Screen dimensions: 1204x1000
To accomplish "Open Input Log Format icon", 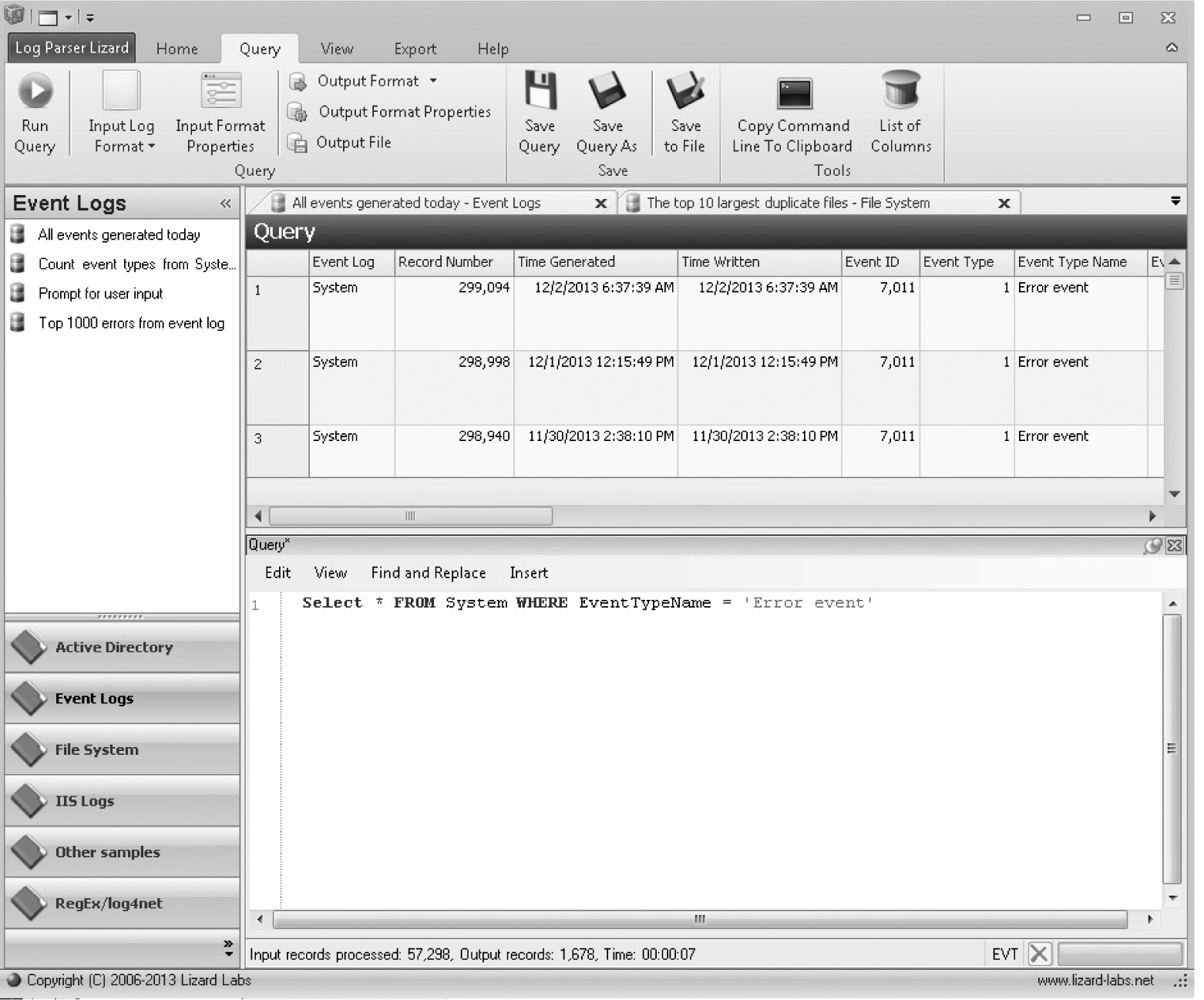I will pyautogui.click(x=121, y=91).
